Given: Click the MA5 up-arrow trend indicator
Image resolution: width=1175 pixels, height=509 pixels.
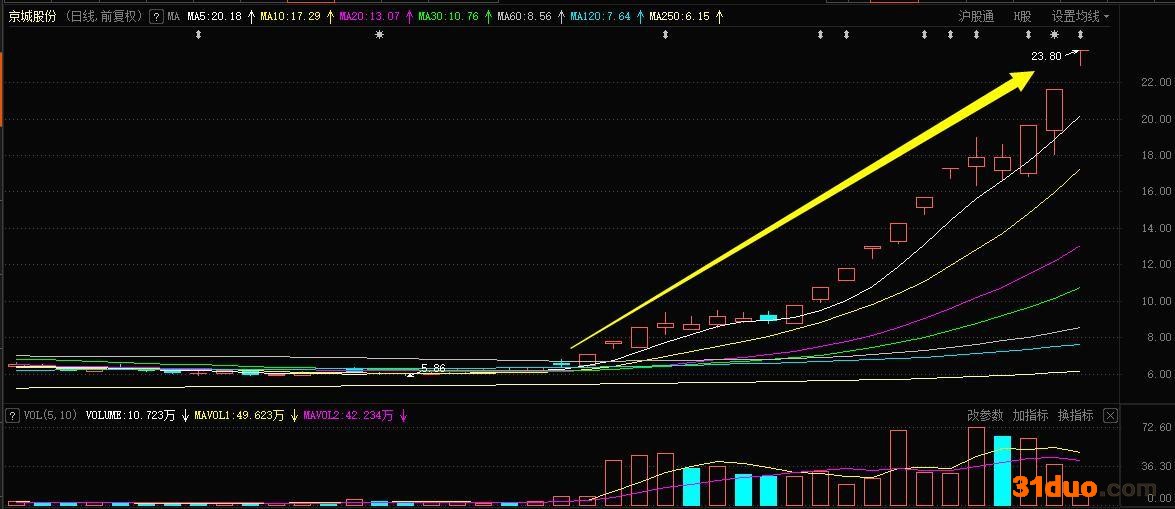Looking at the screenshot, I should pos(250,17).
